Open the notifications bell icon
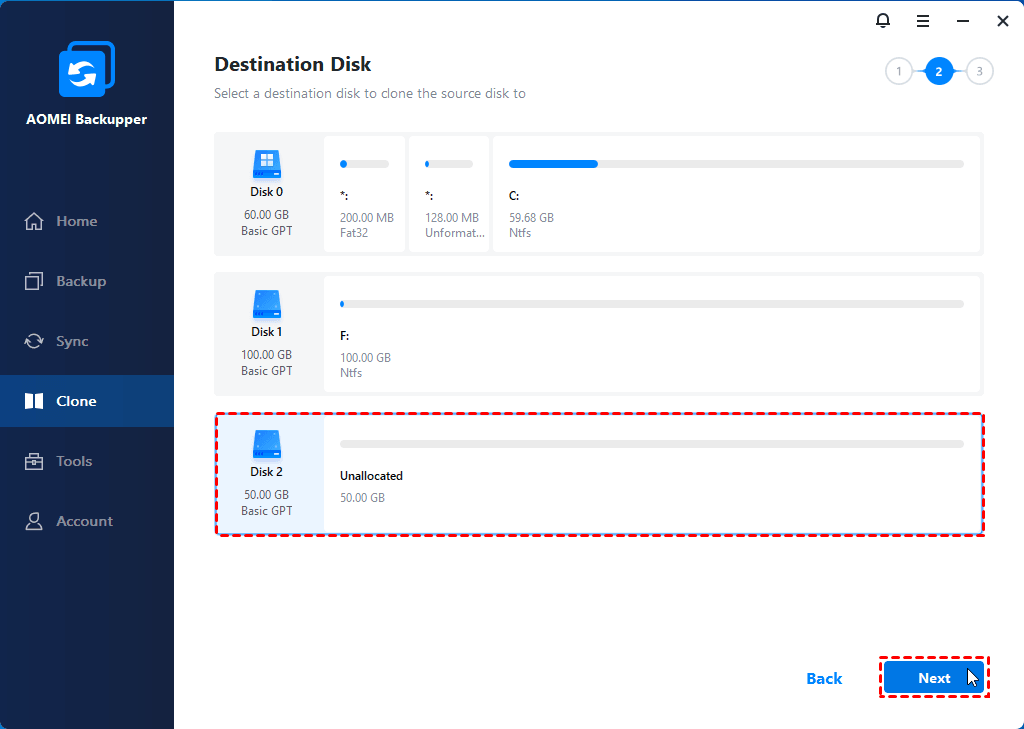This screenshot has height=729, width=1024. point(882,21)
